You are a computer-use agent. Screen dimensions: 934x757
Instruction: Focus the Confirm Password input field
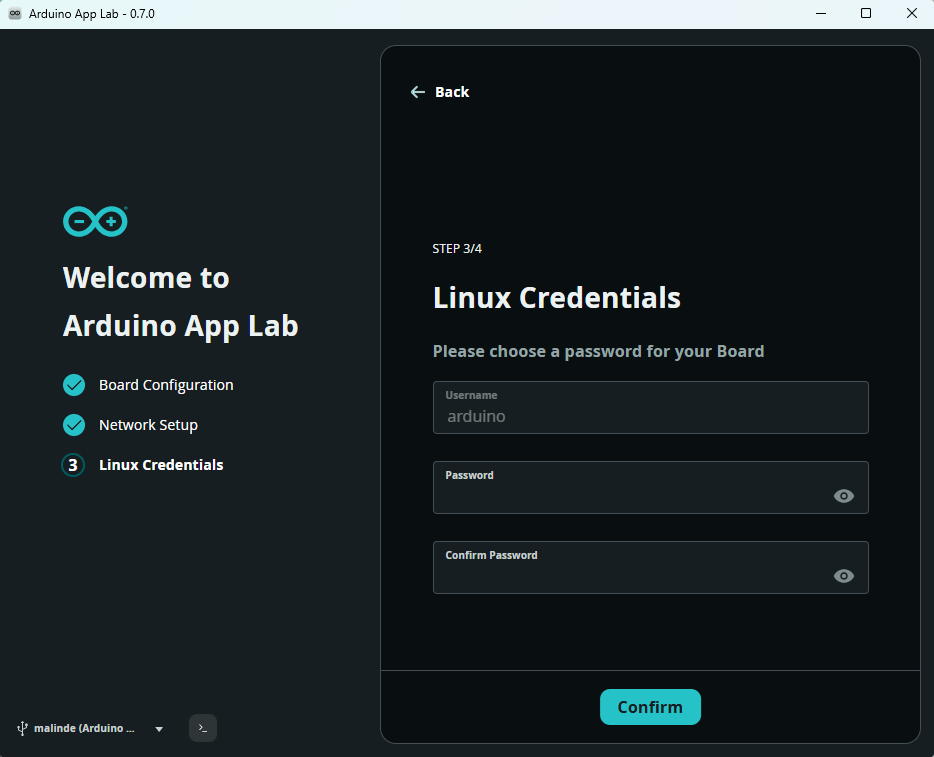pyautogui.click(x=650, y=567)
